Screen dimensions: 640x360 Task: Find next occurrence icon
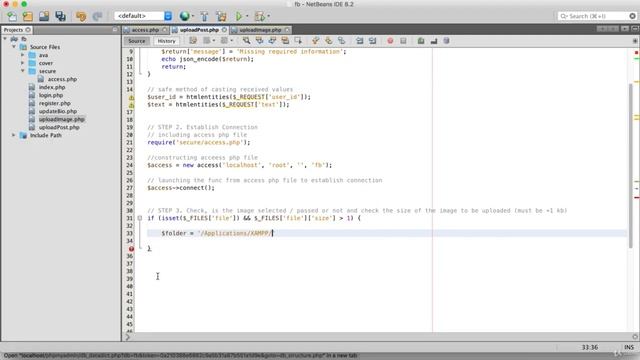(x=272, y=41)
